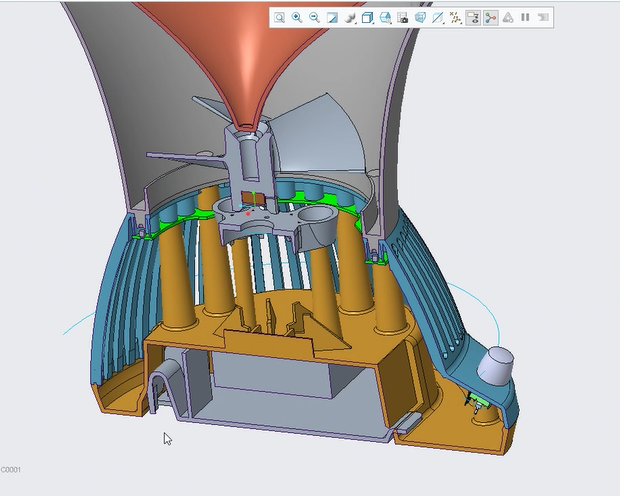This screenshot has height=496, width=620.
Task: Click the Refit view icon
Action: (x=280, y=18)
